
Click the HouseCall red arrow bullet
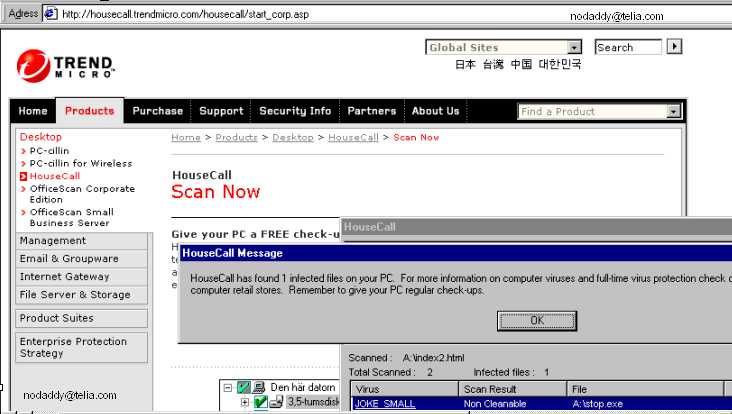click(x=23, y=176)
